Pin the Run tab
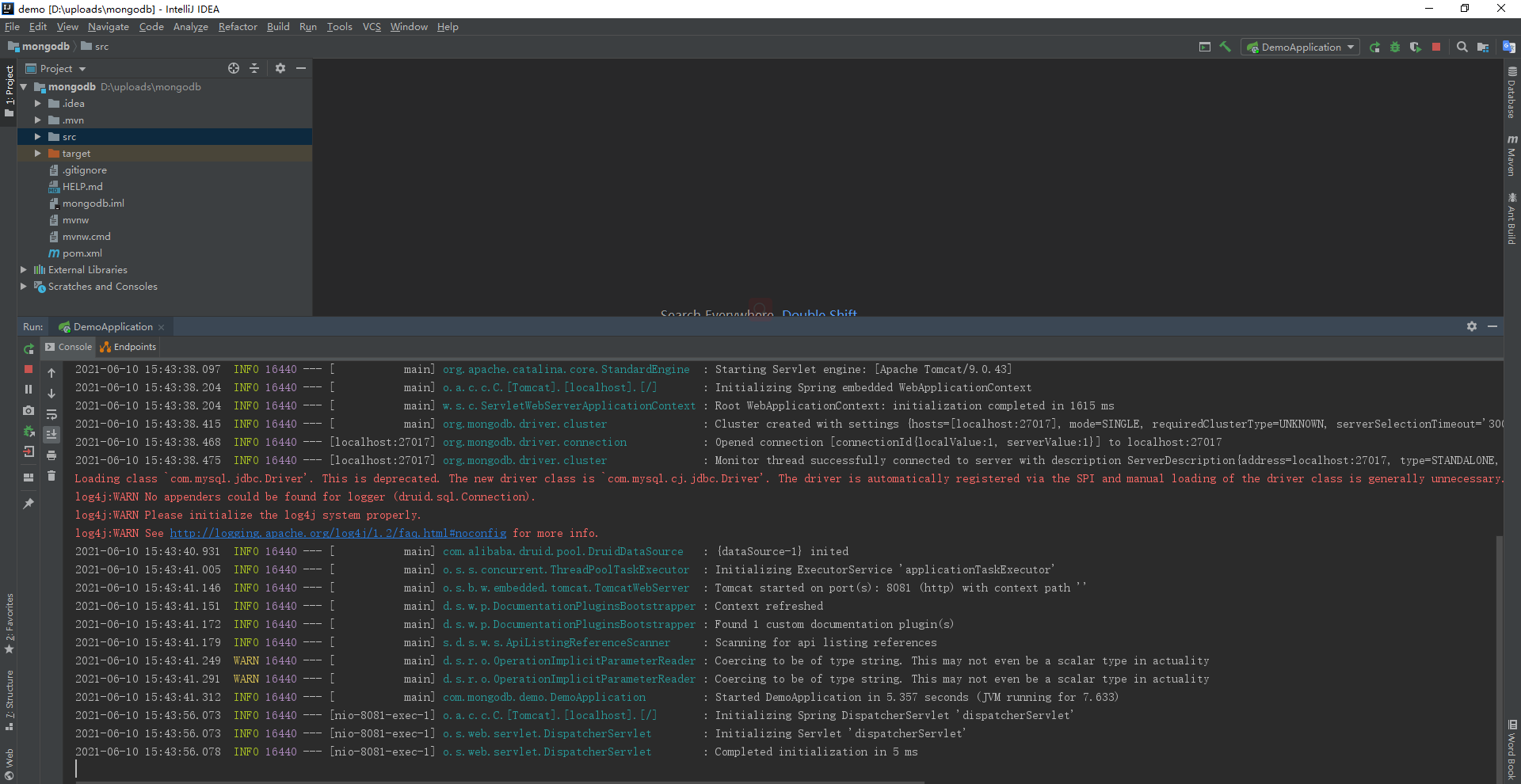The height and width of the screenshot is (784, 1521). pyautogui.click(x=29, y=503)
